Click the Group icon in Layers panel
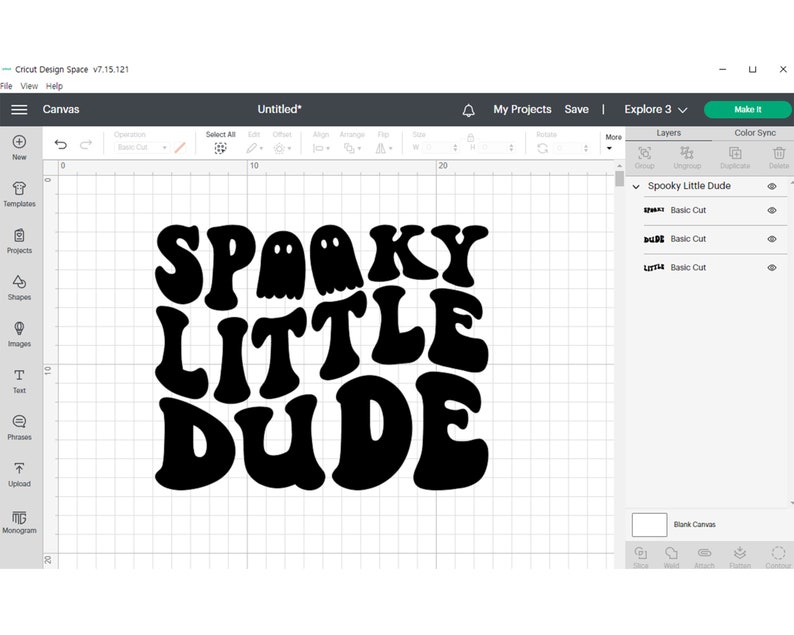The width and height of the screenshot is (794, 635). [x=645, y=153]
